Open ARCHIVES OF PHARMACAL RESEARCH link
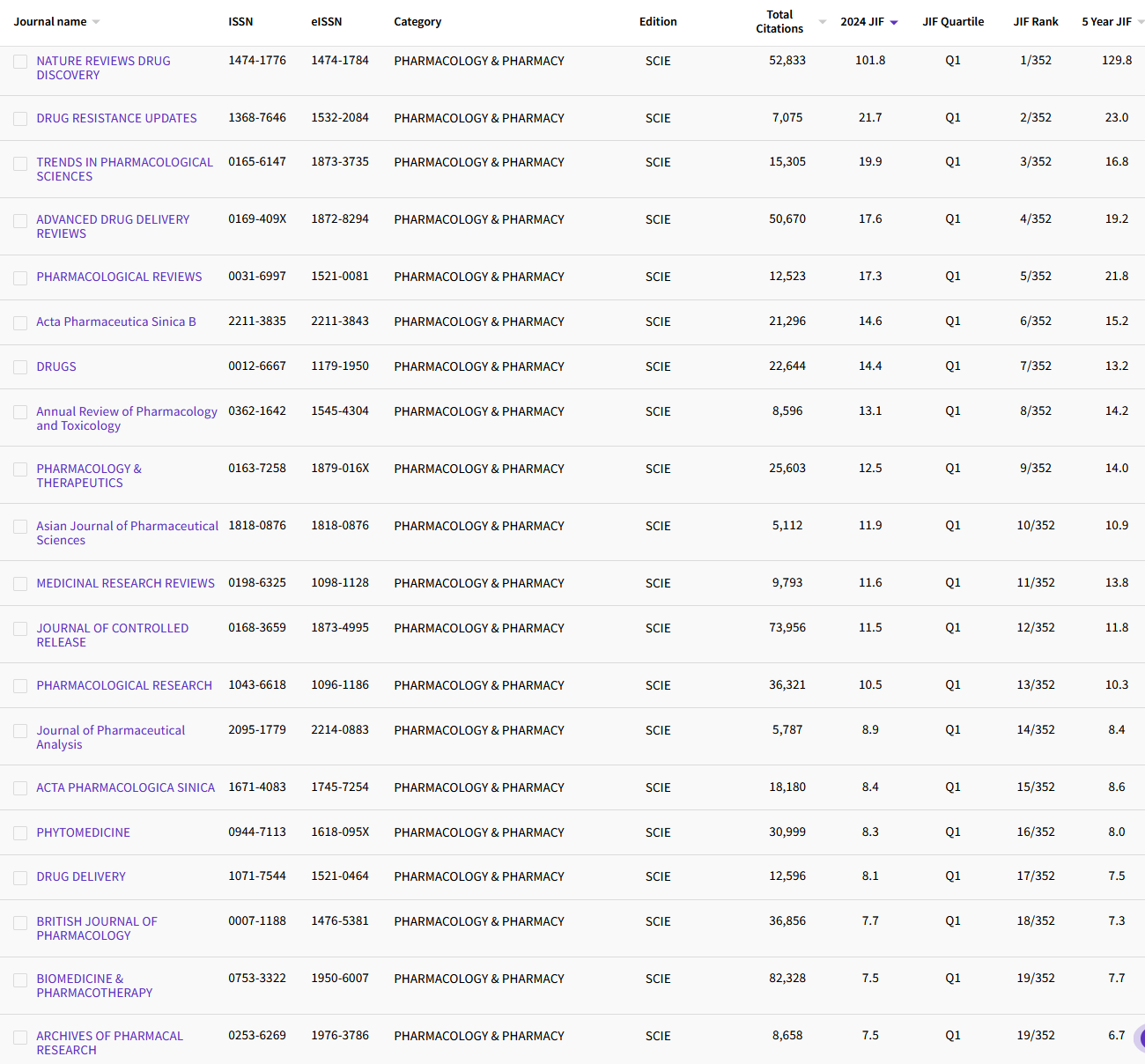 pyautogui.click(x=109, y=1043)
